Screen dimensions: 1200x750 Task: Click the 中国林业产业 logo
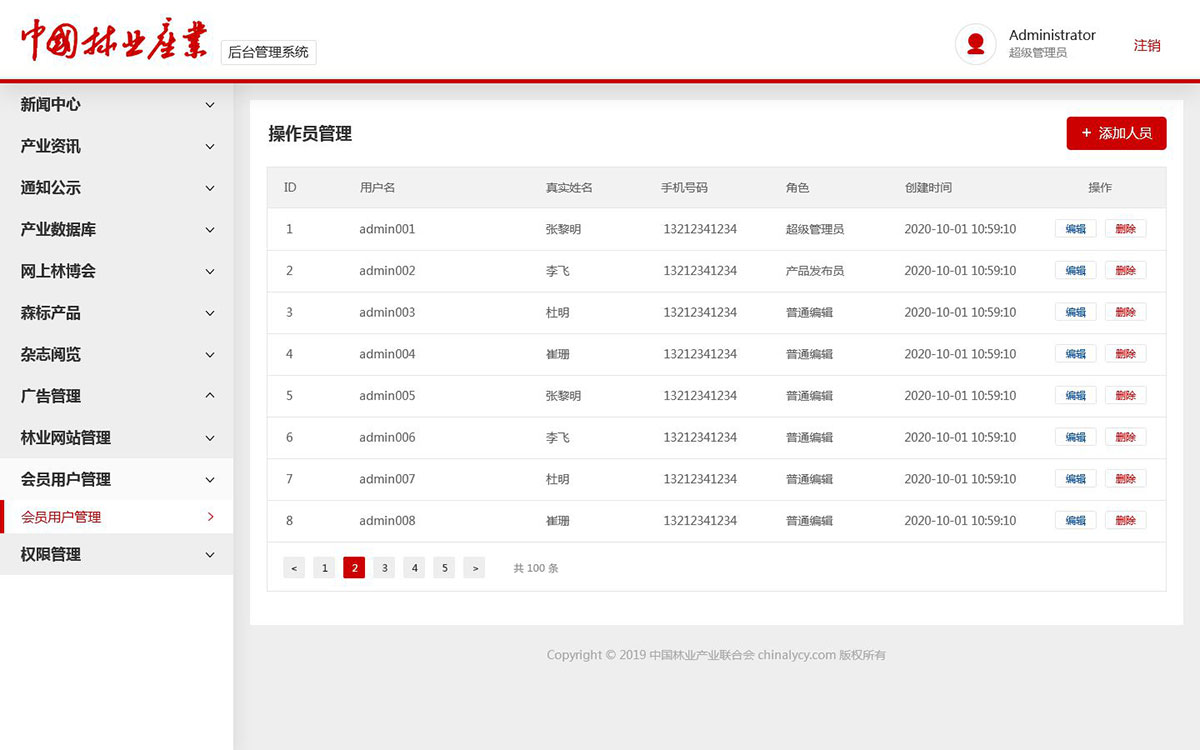(x=114, y=42)
